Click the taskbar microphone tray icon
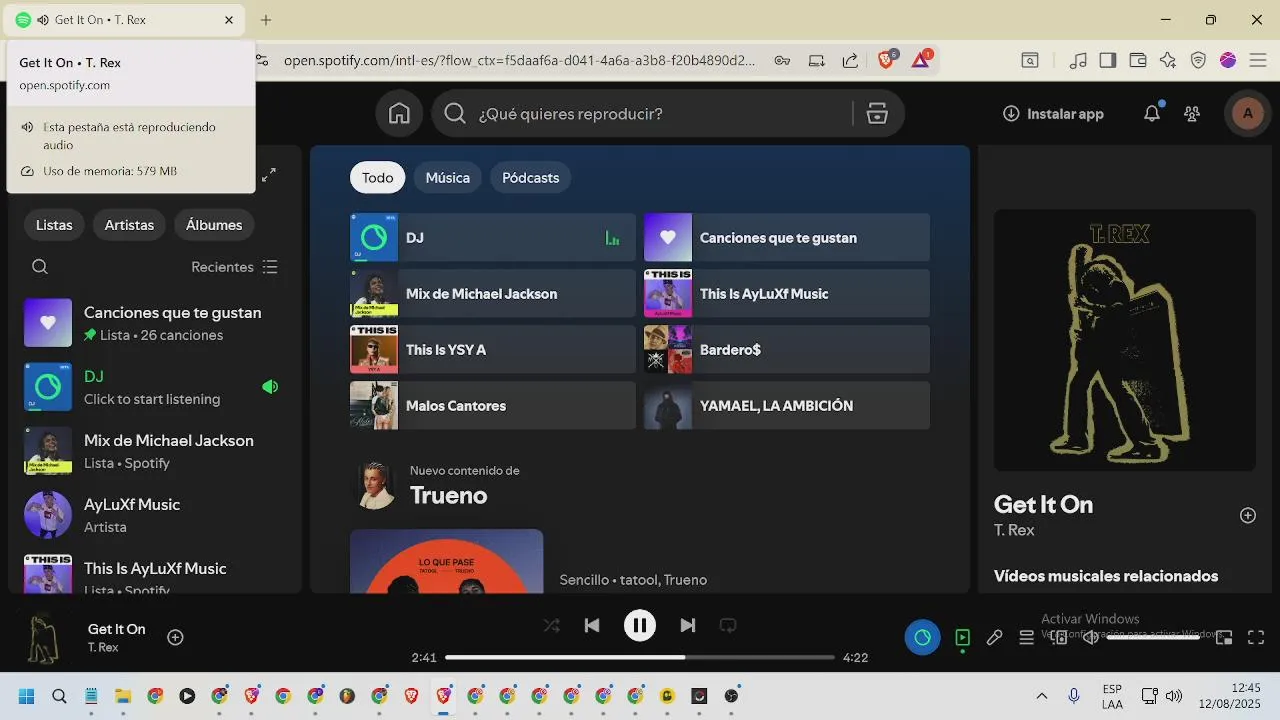Image resolution: width=1280 pixels, height=720 pixels. click(1074, 696)
